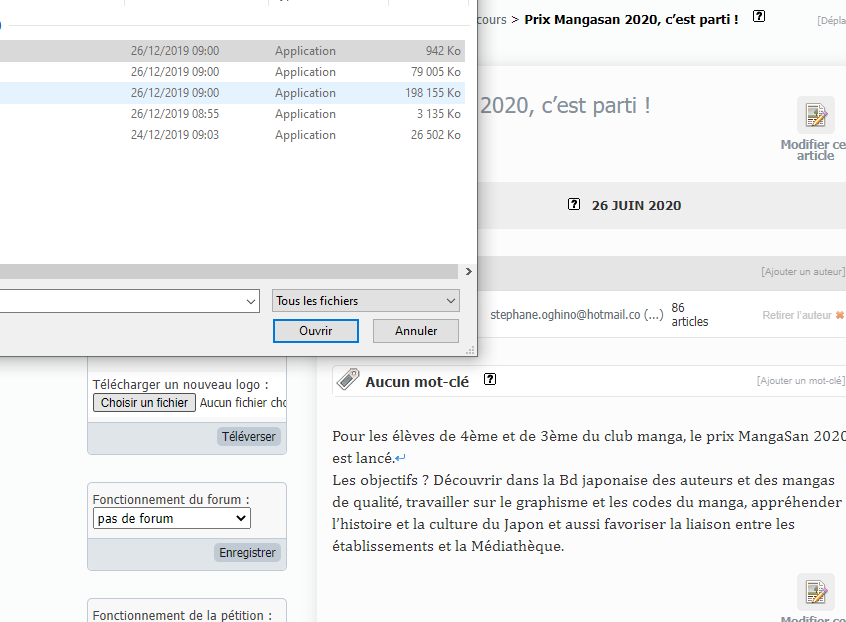The width and height of the screenshot is (846, 622).
Task: Click the dialog resize grip at bottom-right corner
Action: point(470,351)
